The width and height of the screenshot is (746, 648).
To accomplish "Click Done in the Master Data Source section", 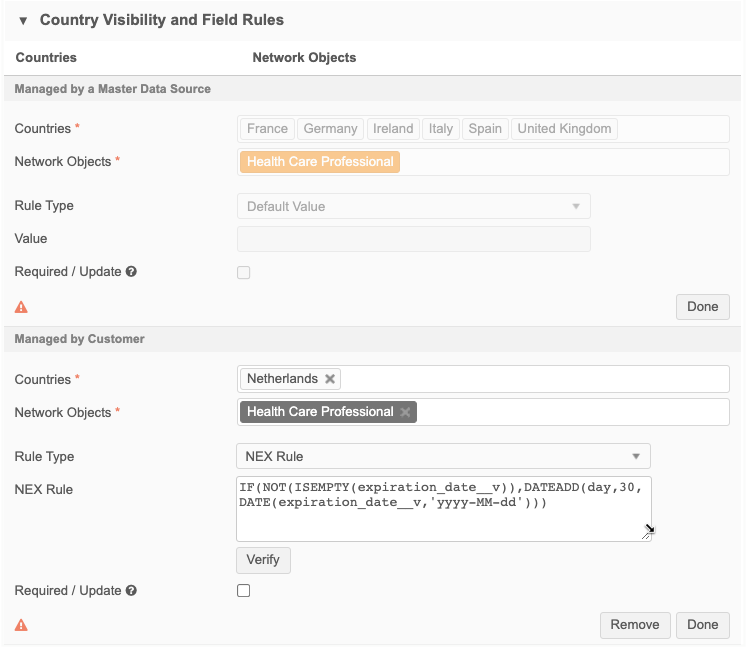I will (x=702, y=307).
